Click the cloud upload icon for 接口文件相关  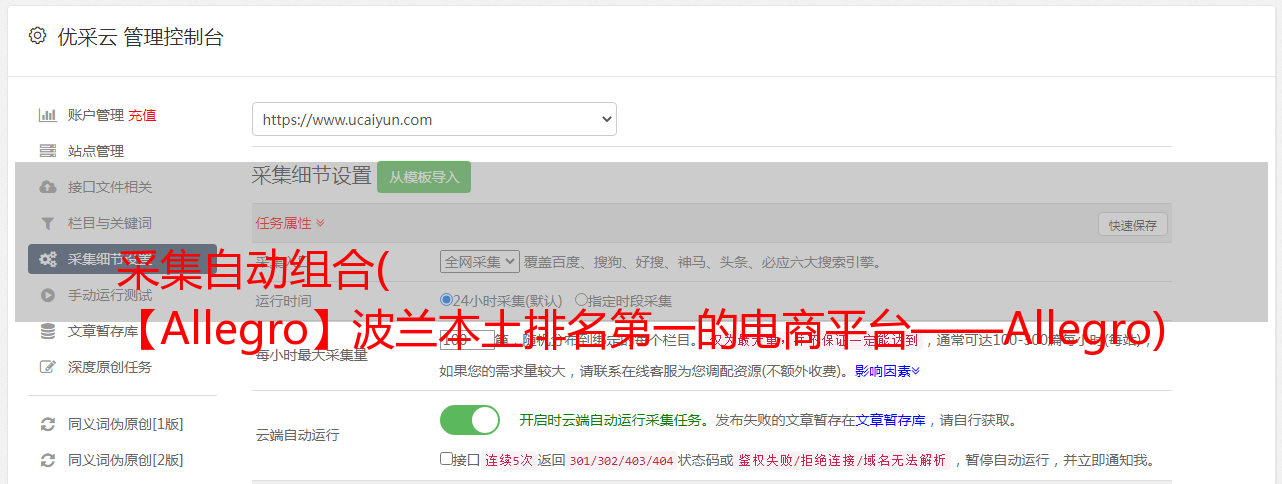47,187
